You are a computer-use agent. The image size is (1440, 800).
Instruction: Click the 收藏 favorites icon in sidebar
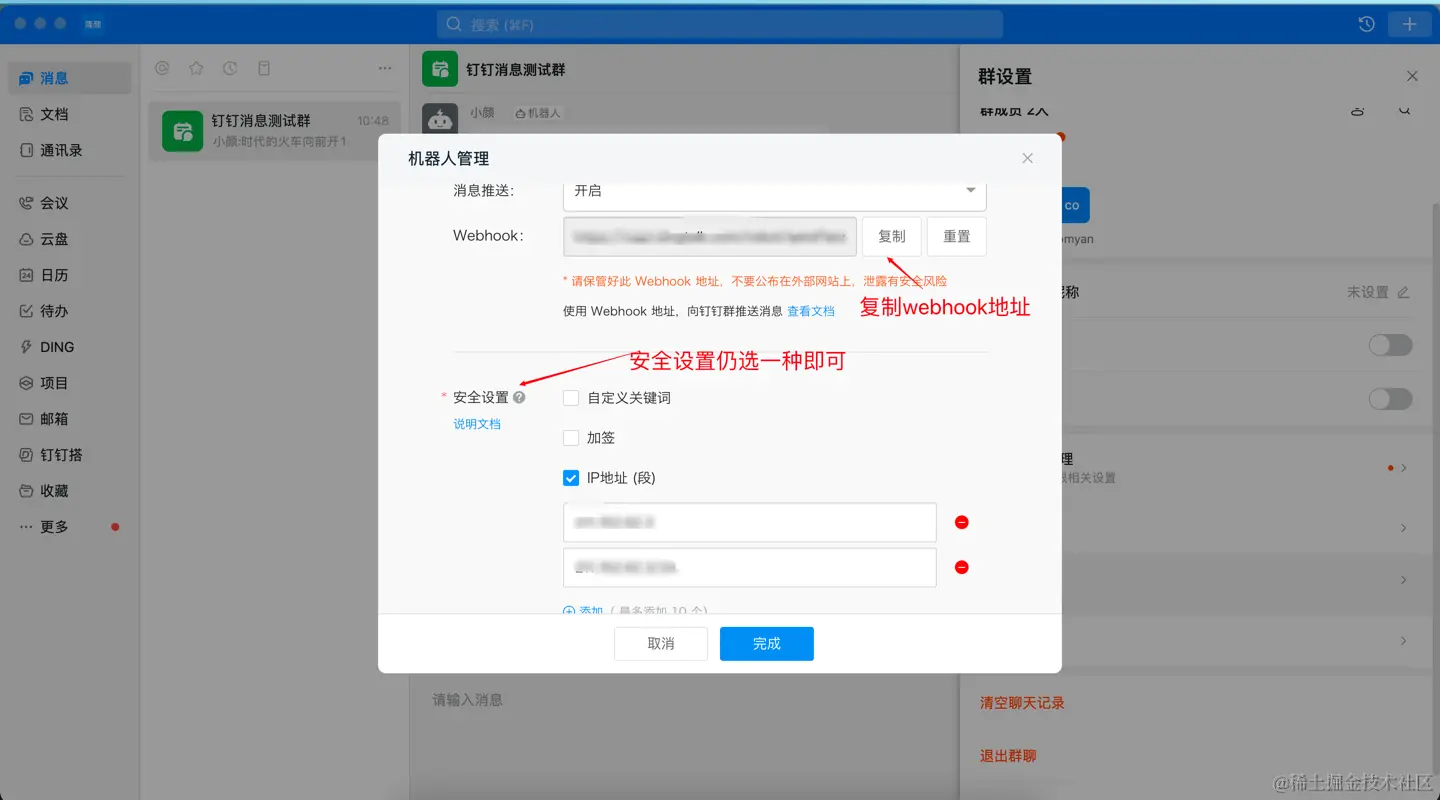tap(27, 491)
